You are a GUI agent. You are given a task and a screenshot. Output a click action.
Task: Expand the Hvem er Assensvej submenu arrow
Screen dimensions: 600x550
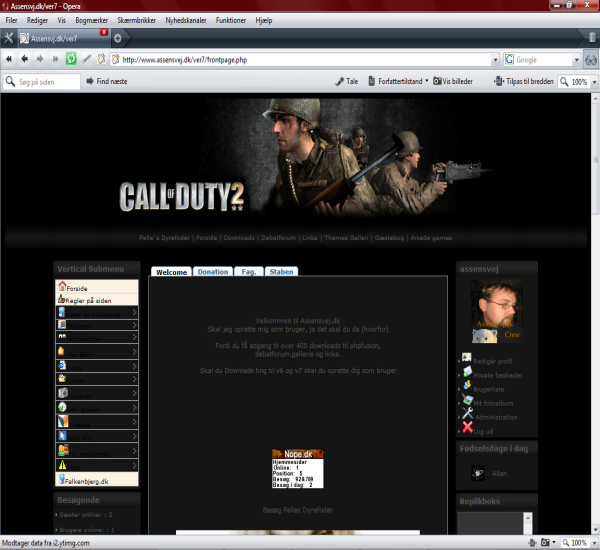[x=135, y=313]
